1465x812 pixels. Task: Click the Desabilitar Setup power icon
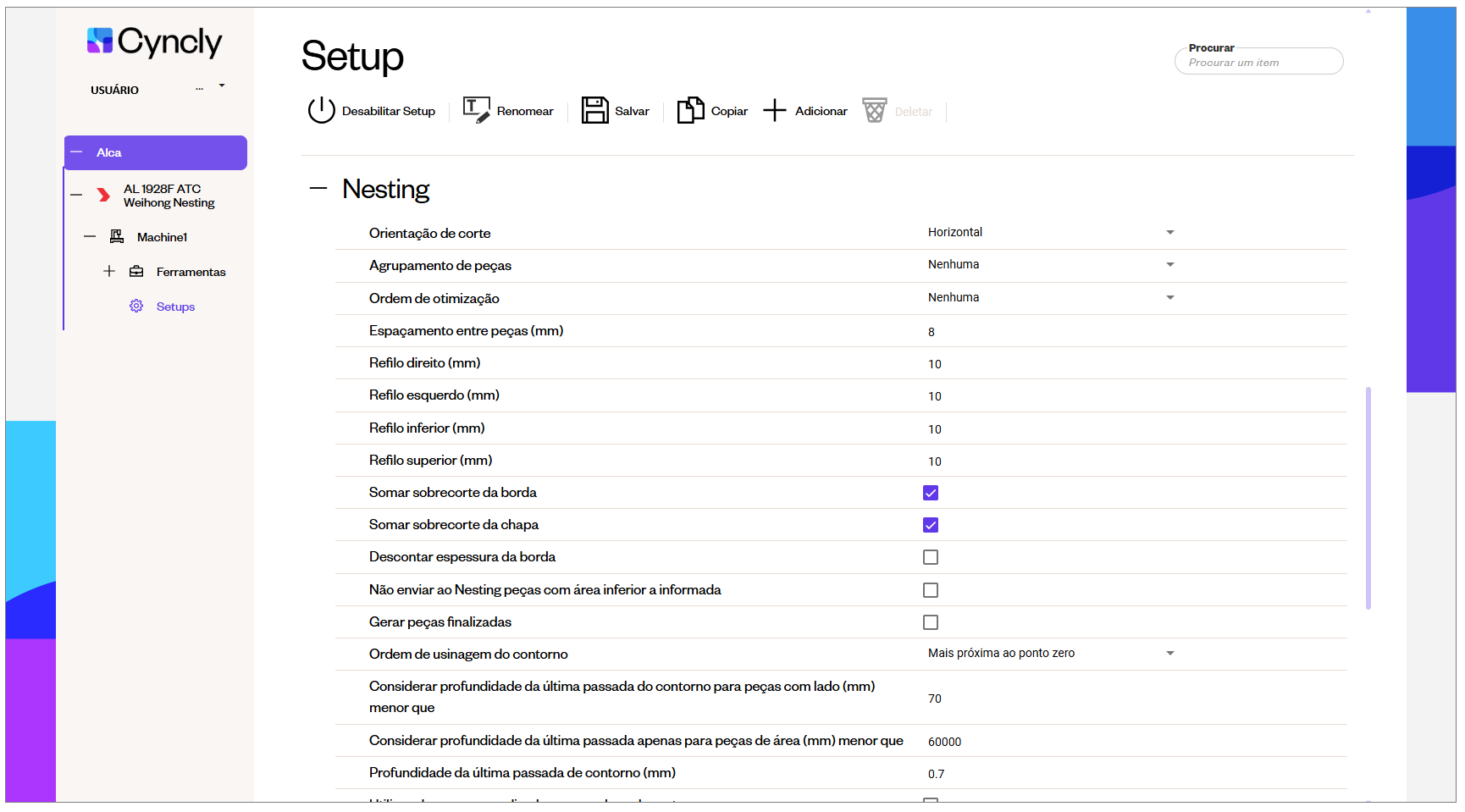click(x=322, y=110)
